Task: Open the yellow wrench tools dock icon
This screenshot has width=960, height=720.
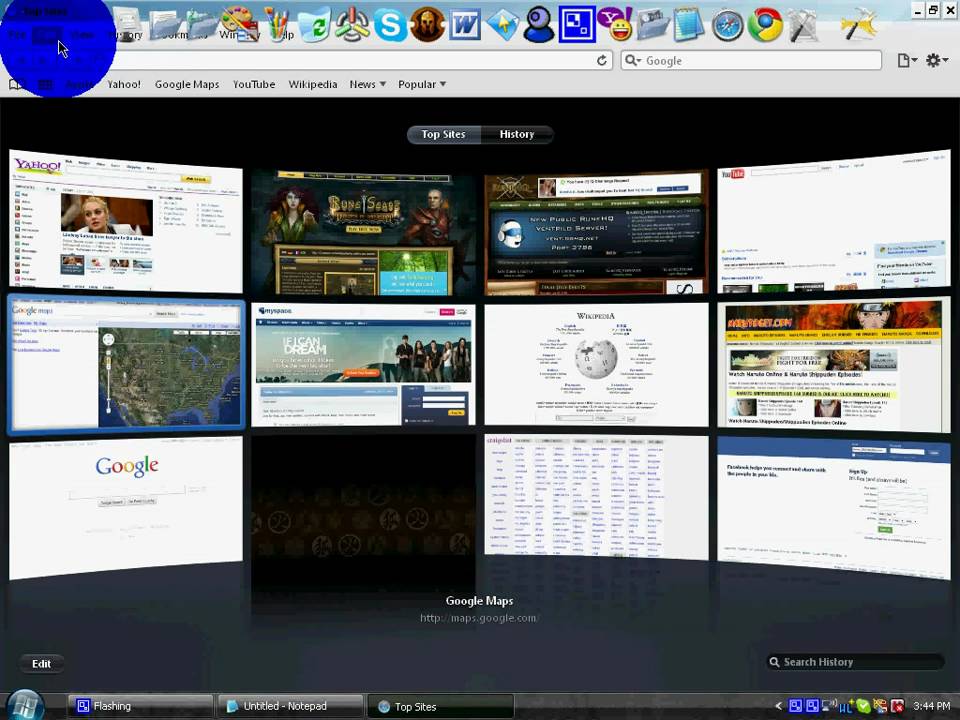Action: [x=857, y=23]
